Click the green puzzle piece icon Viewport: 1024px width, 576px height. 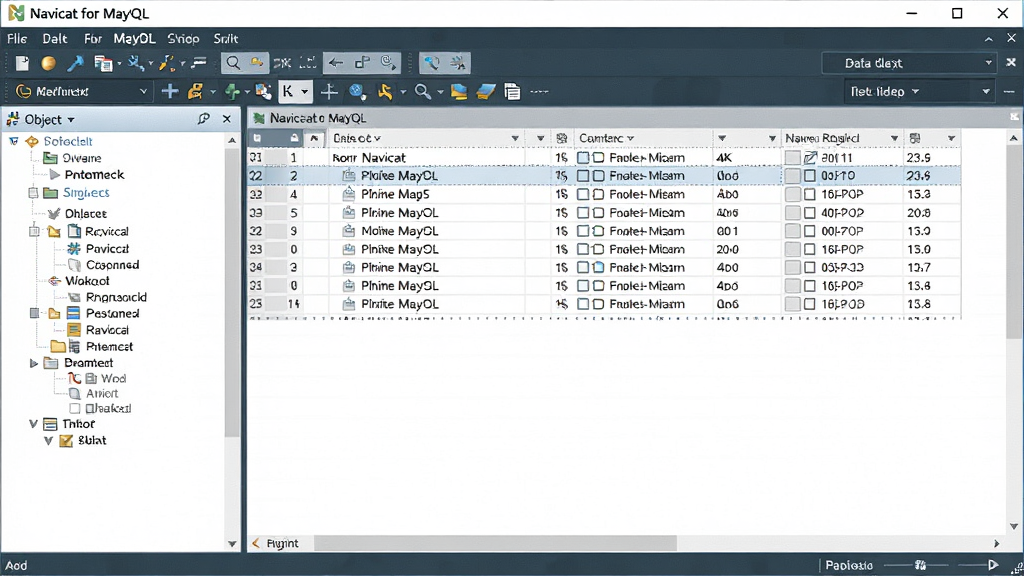coord(232,91)
